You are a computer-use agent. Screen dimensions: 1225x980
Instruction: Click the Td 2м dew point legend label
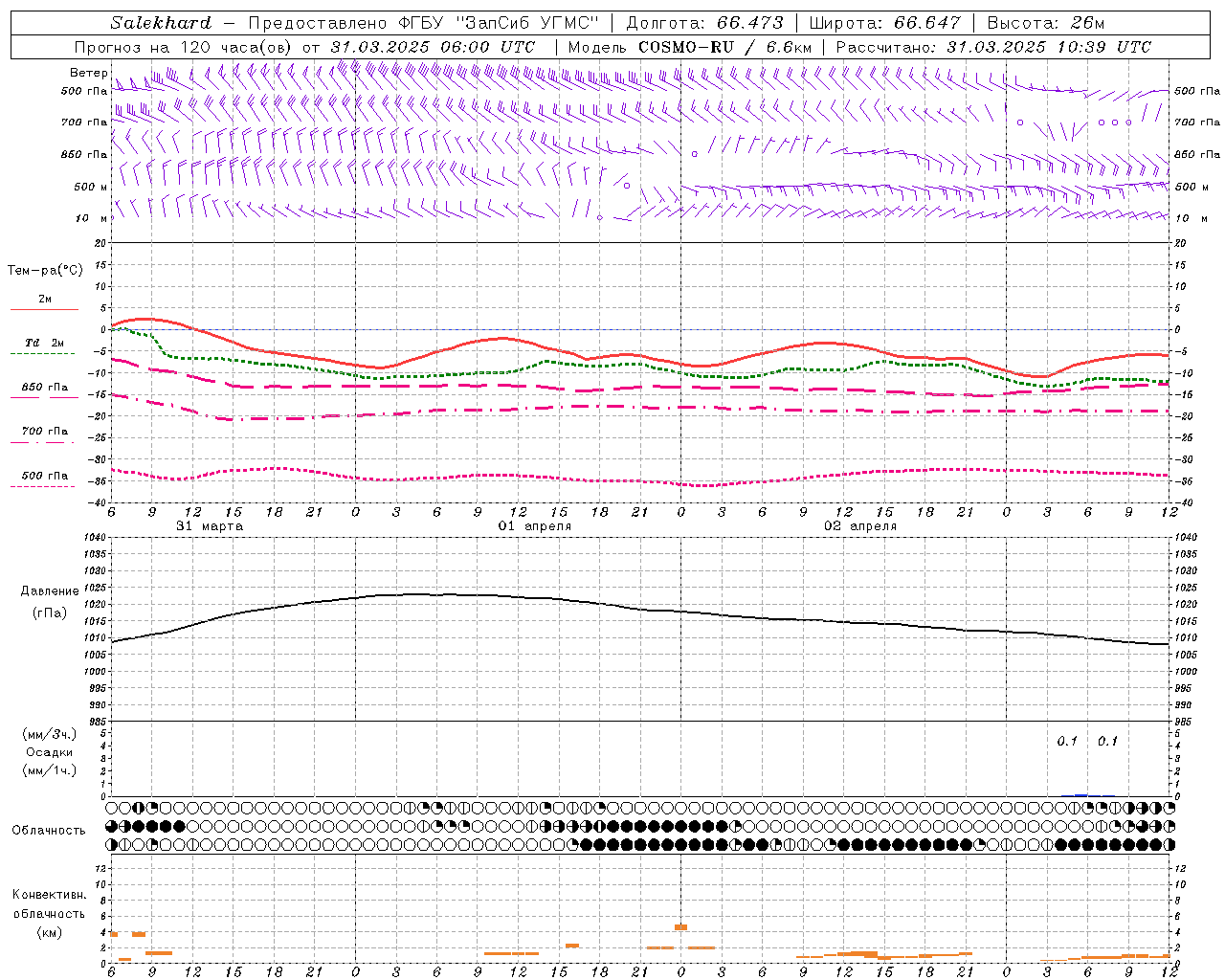(45, 343)
